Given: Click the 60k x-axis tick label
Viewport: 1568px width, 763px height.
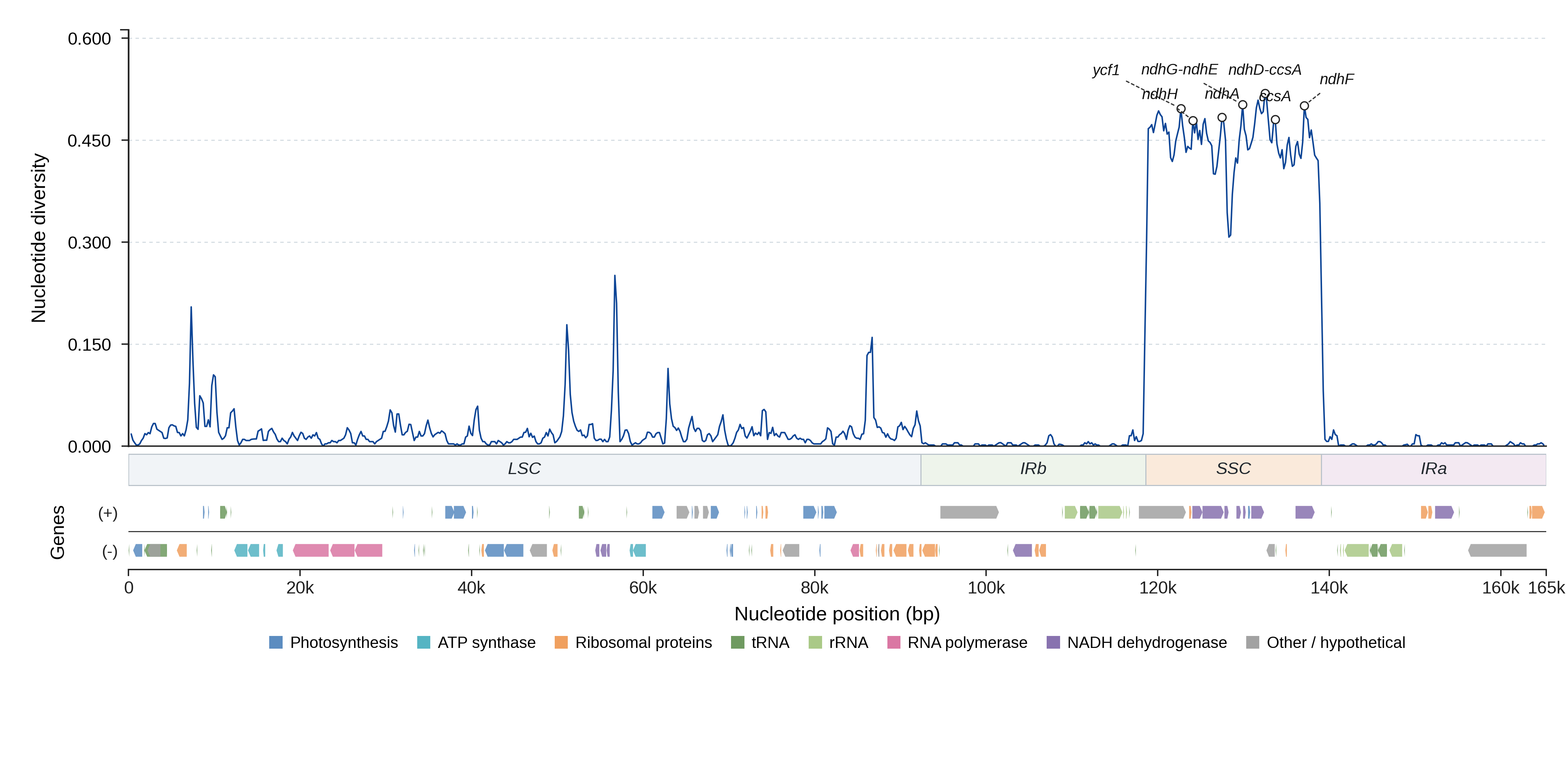Looking at the screenshot, I should [643, 588].
